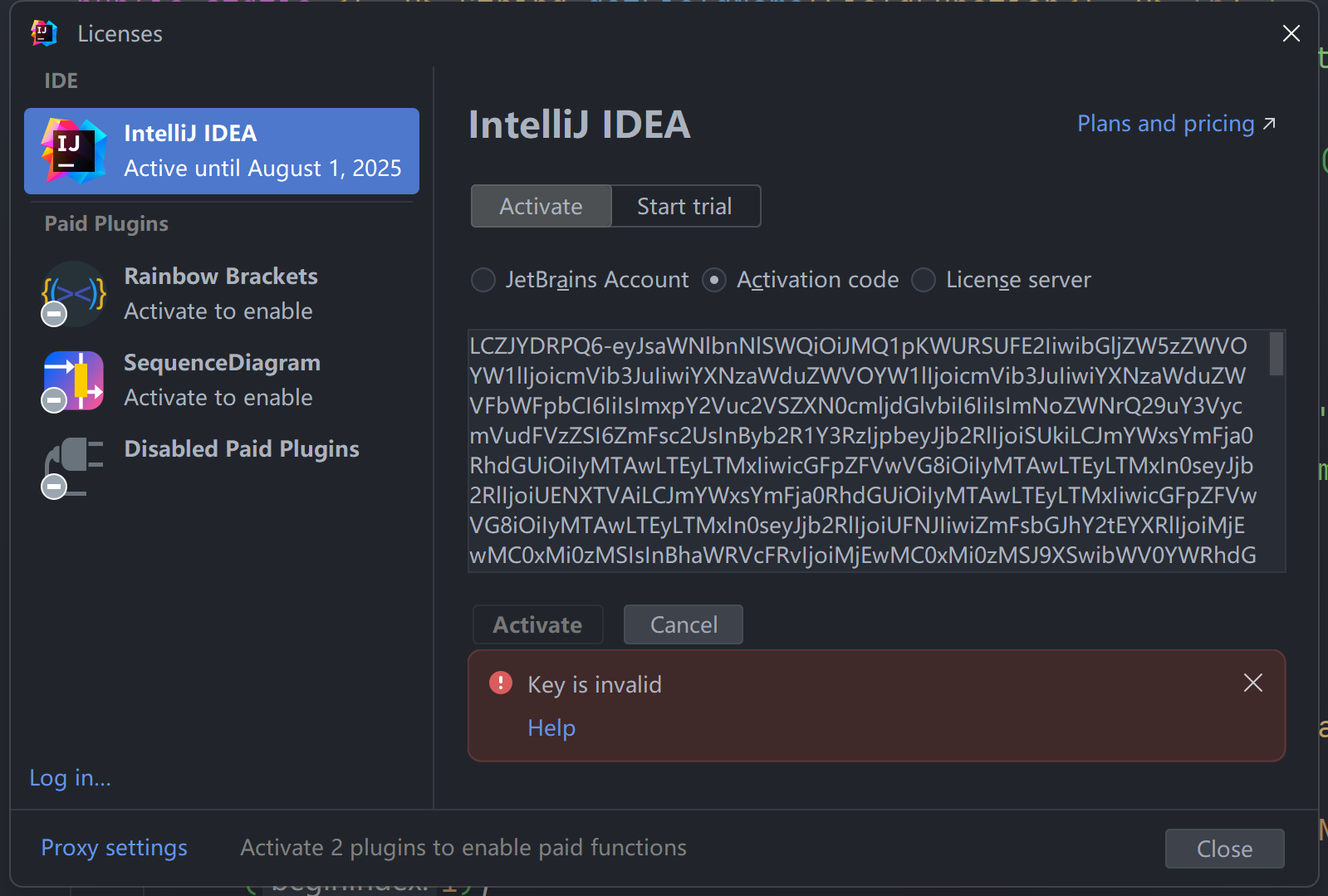Click the IntelliJ IDEA logo in title bar
The height and width of the screenshot is (896, 1328).
[44, 33]
